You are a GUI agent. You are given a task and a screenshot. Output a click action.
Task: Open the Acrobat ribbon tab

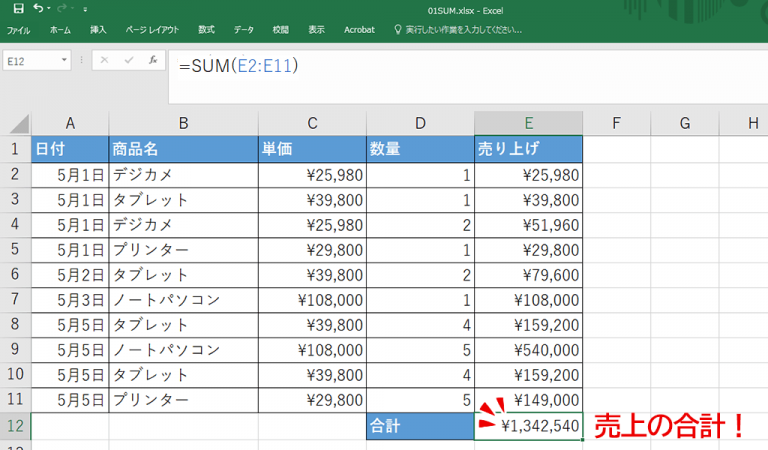coord(359,30)
